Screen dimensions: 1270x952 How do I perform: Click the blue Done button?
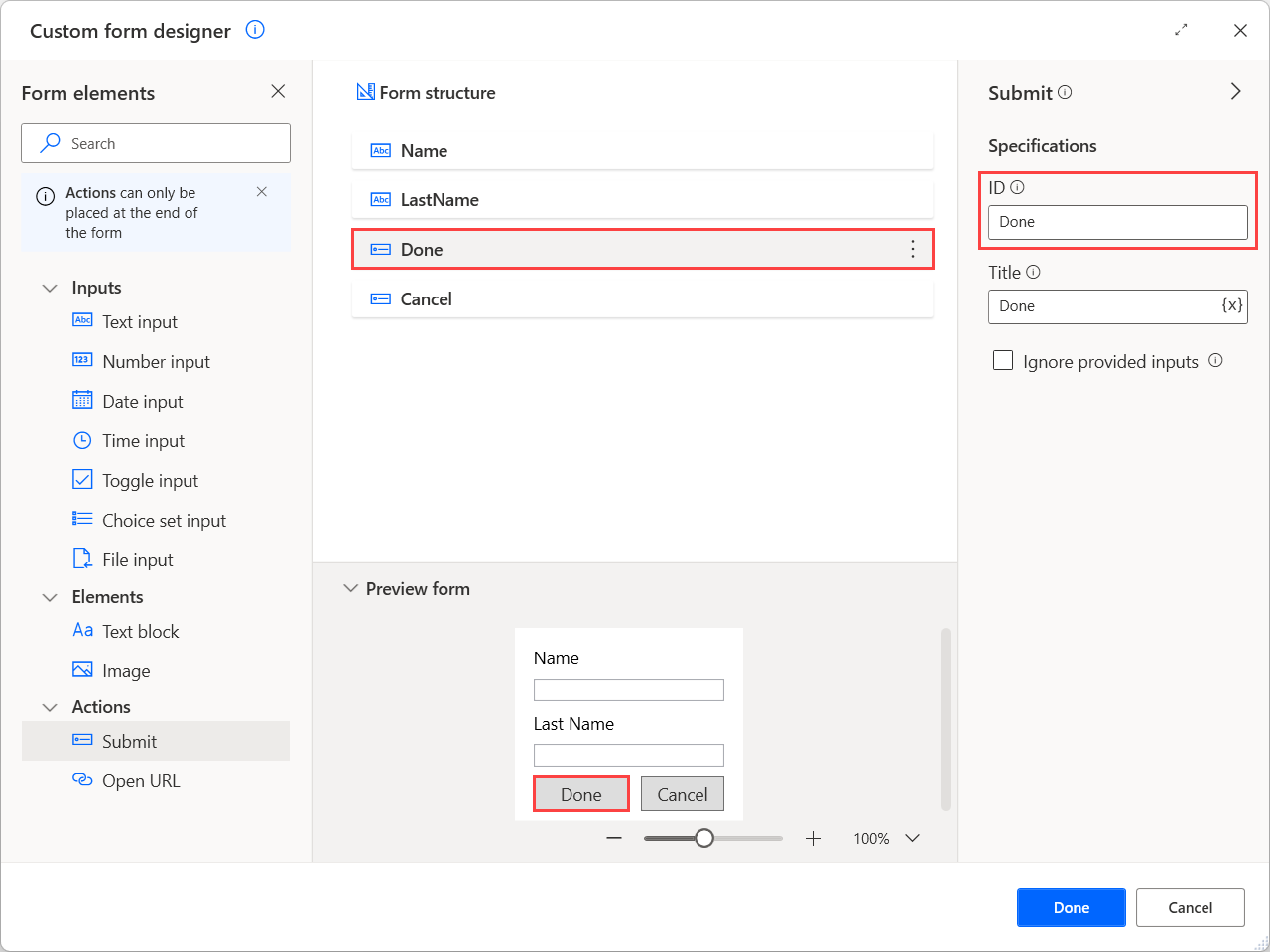pyautogui.click(x=1072, y=907)
